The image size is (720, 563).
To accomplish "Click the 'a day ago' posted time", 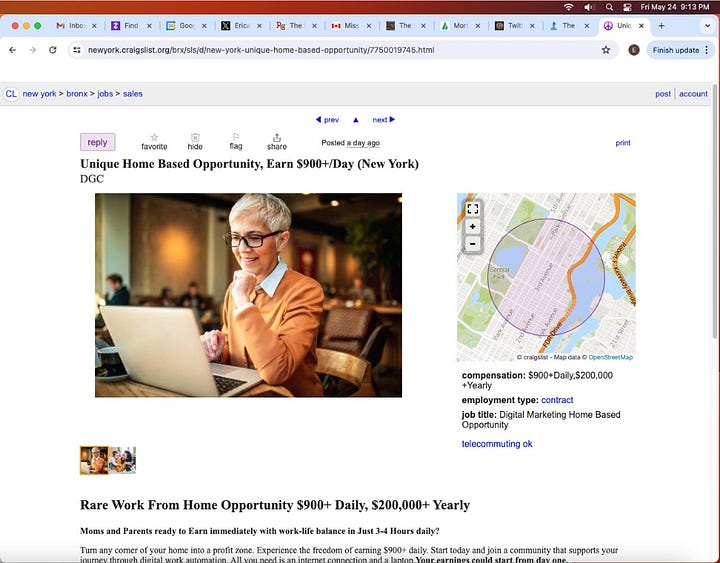I will coord(363,143).
